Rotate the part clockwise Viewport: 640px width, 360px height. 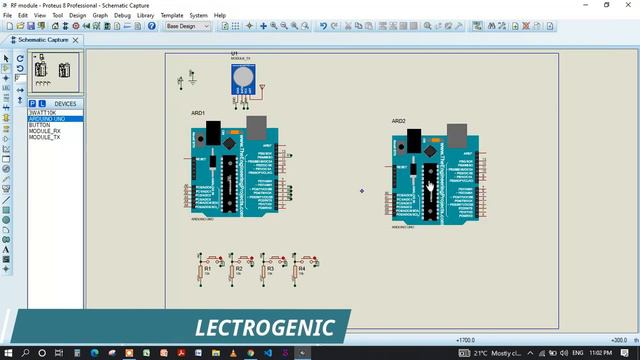[20, 58]
